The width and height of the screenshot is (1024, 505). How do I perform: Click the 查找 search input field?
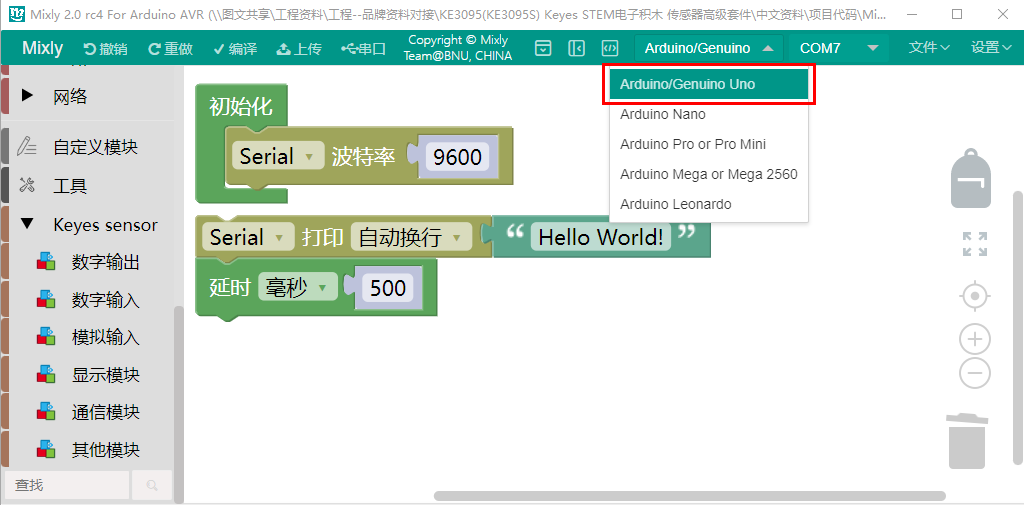click(67, 485)
